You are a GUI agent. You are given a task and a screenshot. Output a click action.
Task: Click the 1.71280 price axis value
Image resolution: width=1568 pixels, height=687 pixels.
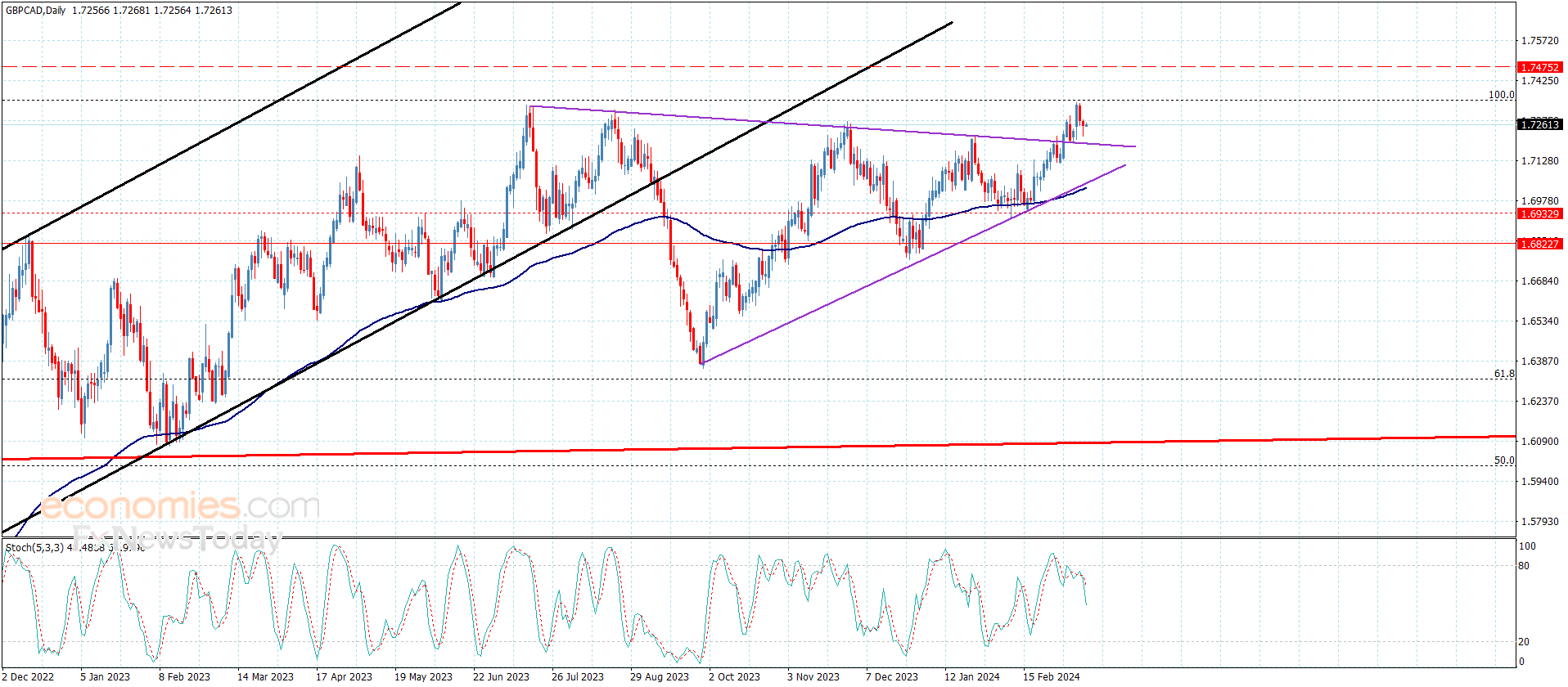(x=1539, y=160)
